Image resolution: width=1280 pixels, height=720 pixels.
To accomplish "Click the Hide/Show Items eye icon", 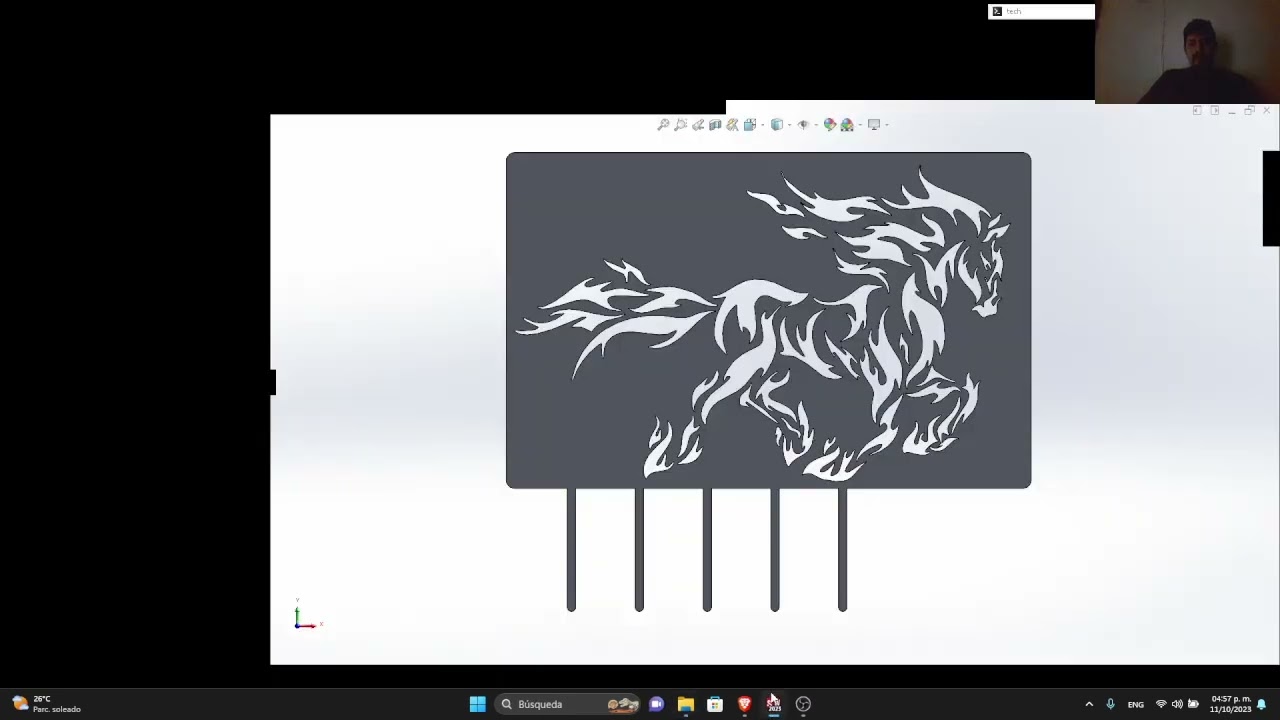I will (x=803, y=125).
